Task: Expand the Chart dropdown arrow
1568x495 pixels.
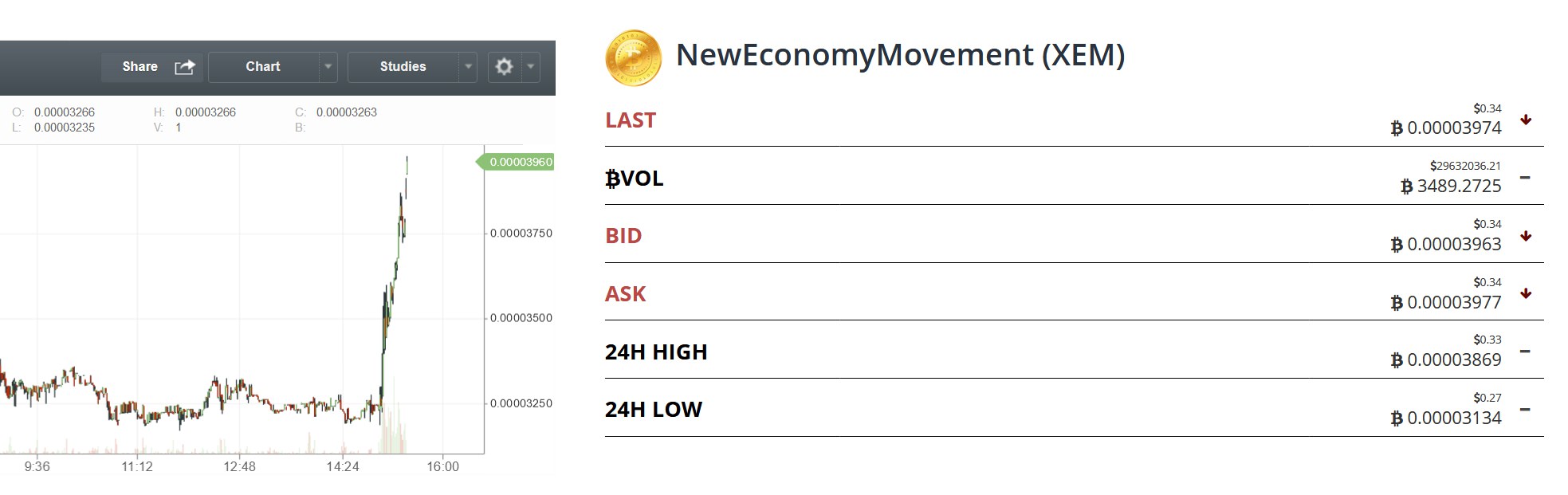Action: [x=328, y=67]
